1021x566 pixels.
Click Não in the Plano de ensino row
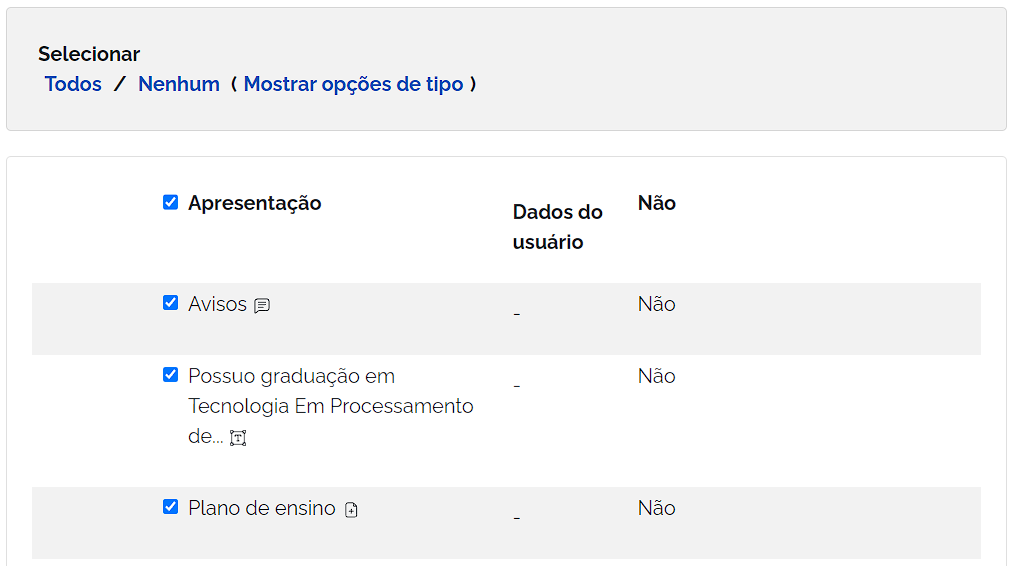click(x=657, y=508)
